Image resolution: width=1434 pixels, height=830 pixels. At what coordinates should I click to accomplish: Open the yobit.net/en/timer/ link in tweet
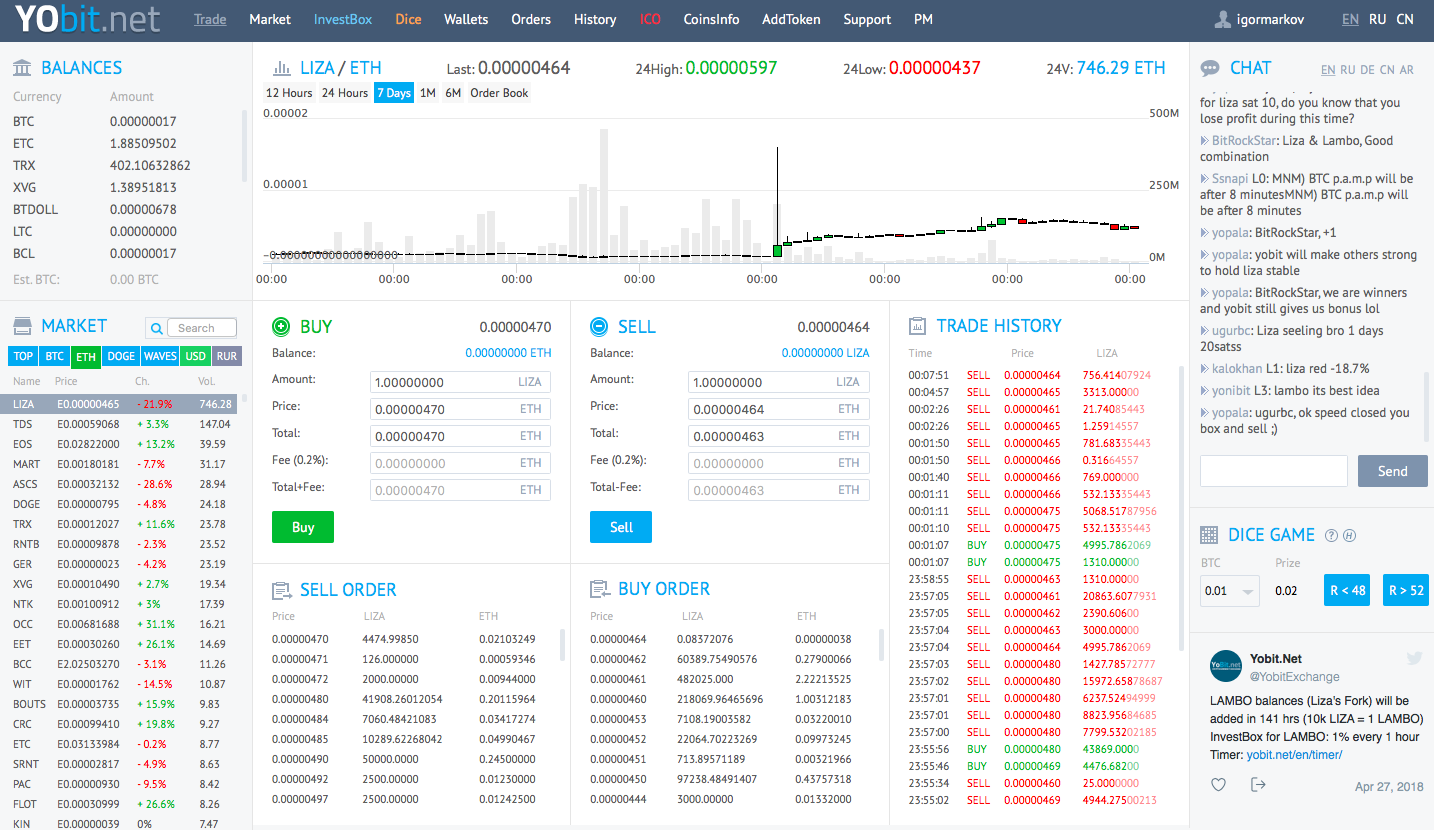(x=1294, y=755)
